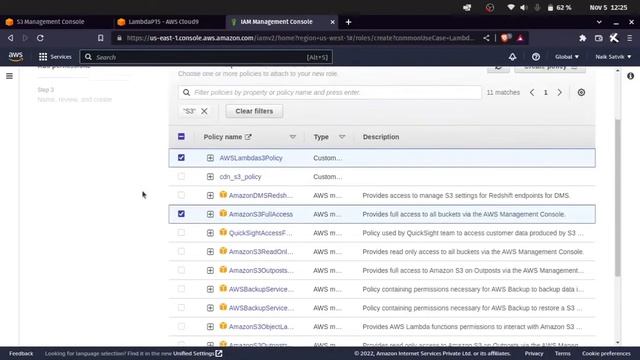
Task: Click the Clear filters button
Action: [254, 111]
